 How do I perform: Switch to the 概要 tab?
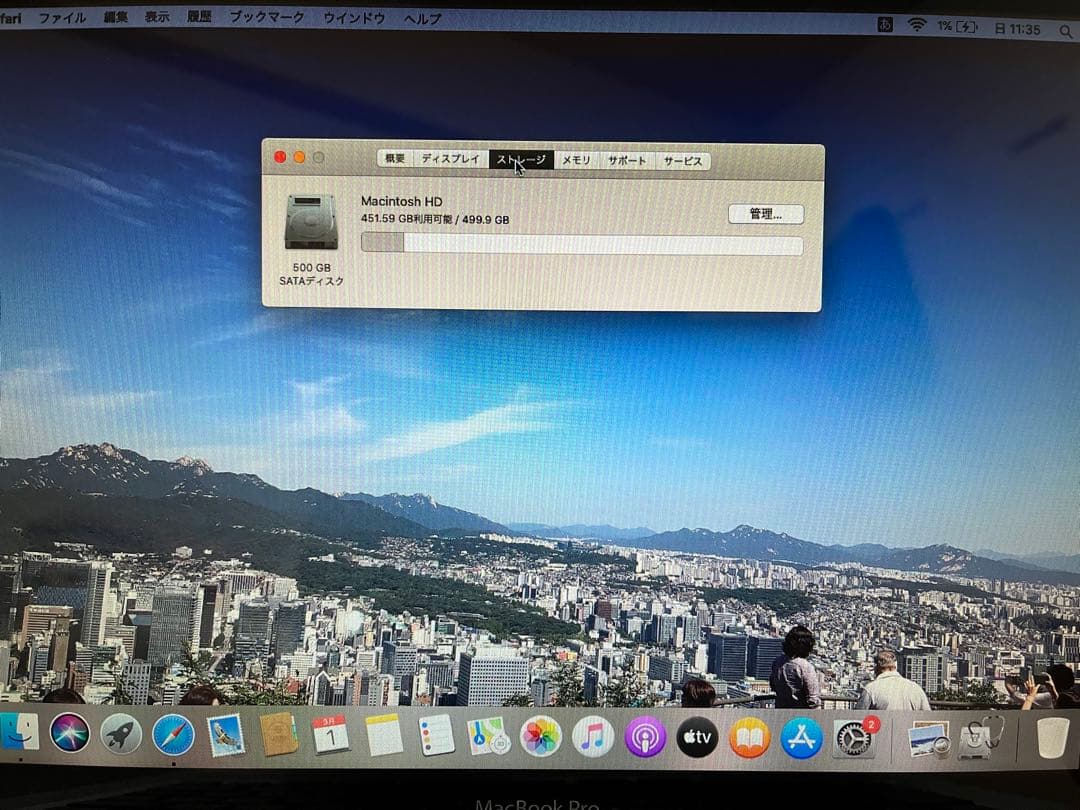393,159
